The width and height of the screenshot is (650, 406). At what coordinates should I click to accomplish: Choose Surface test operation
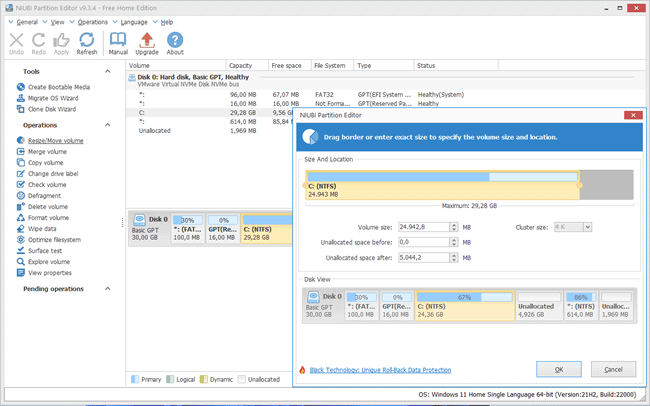pyautogui.click(x=39, y=250)
